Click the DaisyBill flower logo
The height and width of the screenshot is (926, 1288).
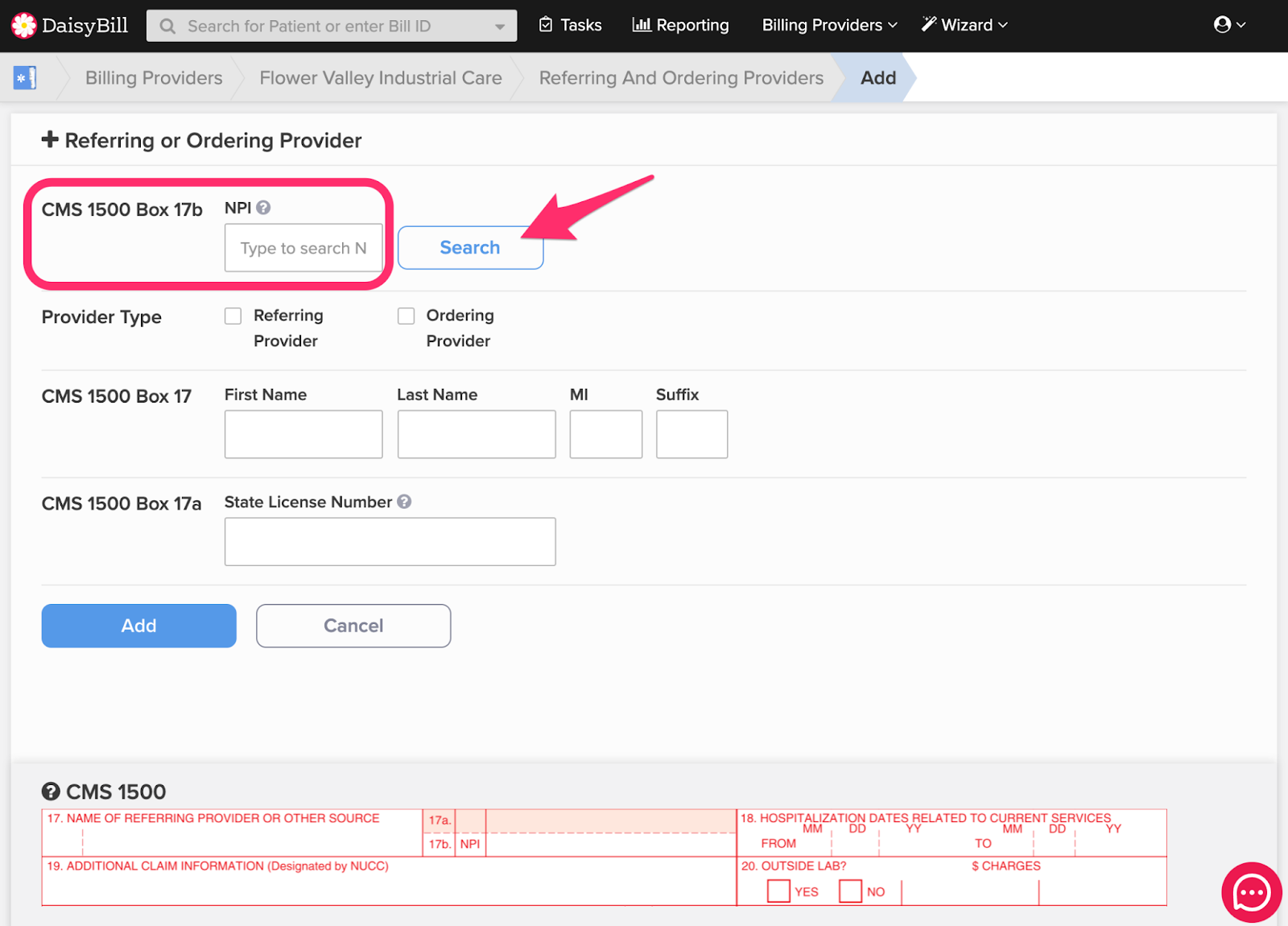point(24,26)
